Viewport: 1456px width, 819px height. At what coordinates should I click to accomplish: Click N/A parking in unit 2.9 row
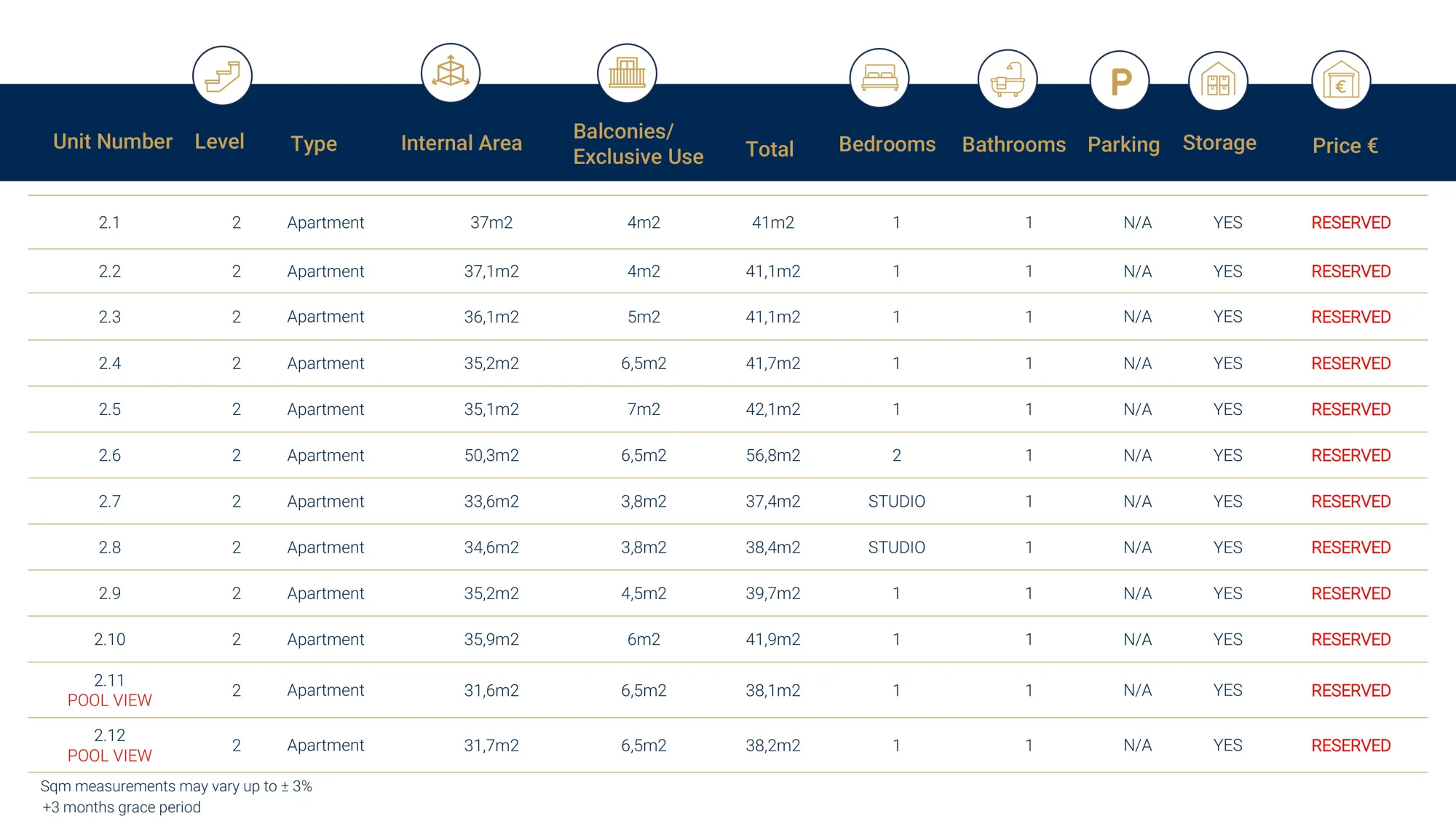(x=1137, y=594)
